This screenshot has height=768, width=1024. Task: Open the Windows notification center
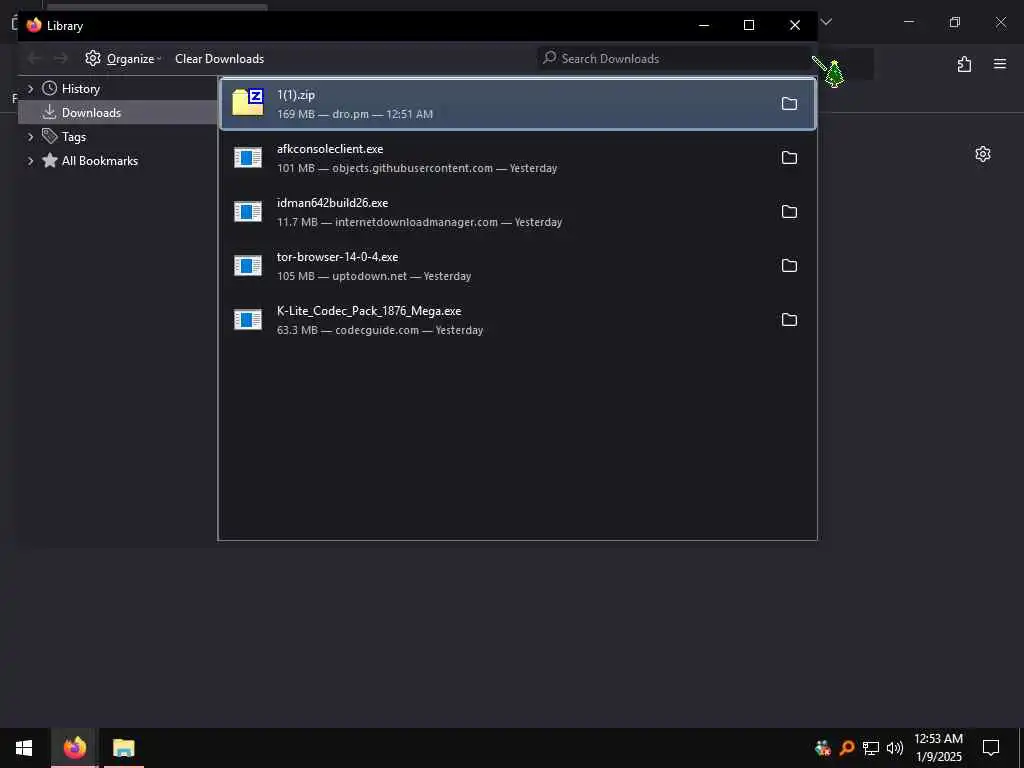coord(991,748)
